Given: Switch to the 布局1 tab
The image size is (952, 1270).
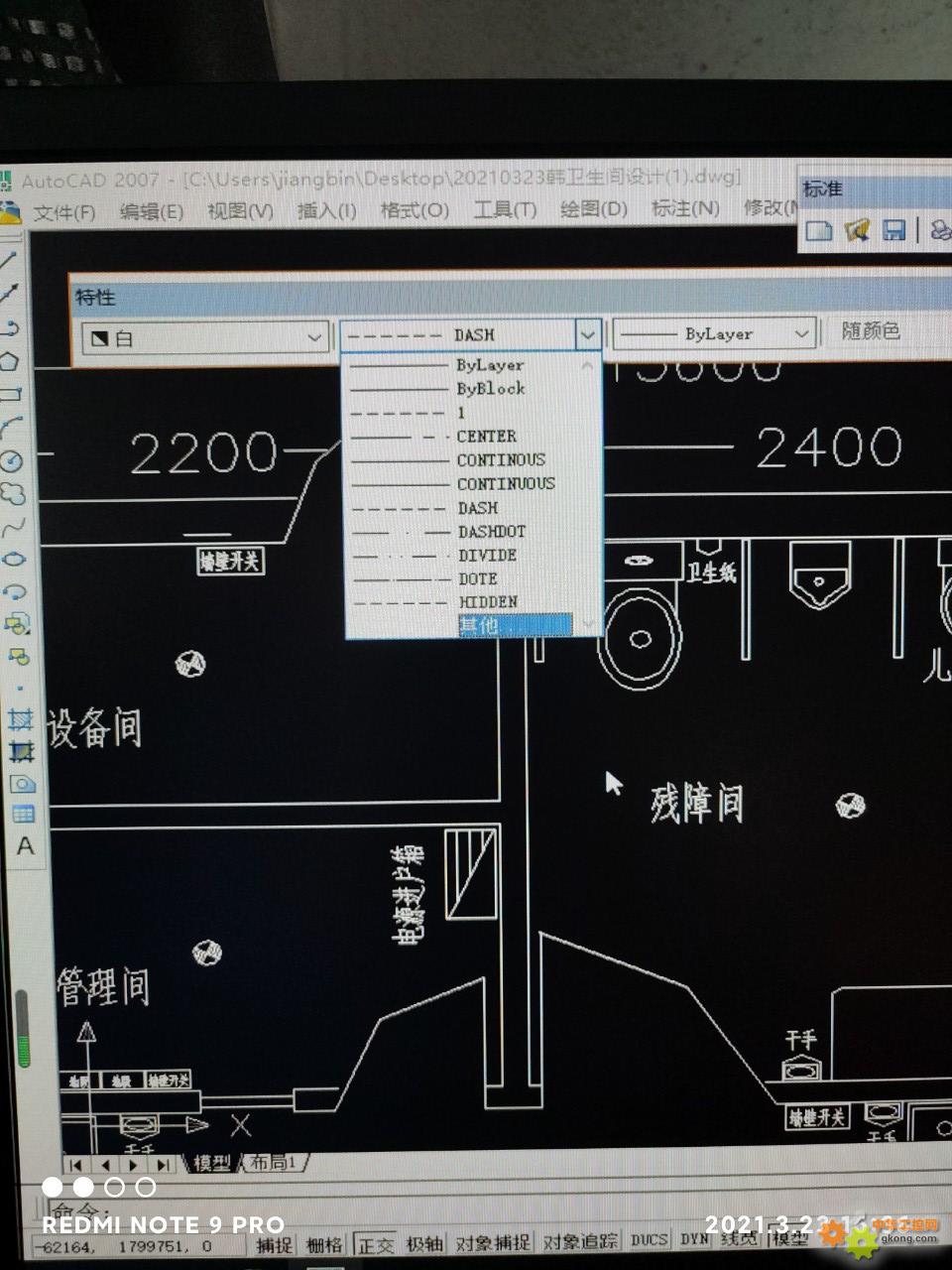Looking at the screenshot, I should pyautogui.click(x=273, y=1162).
